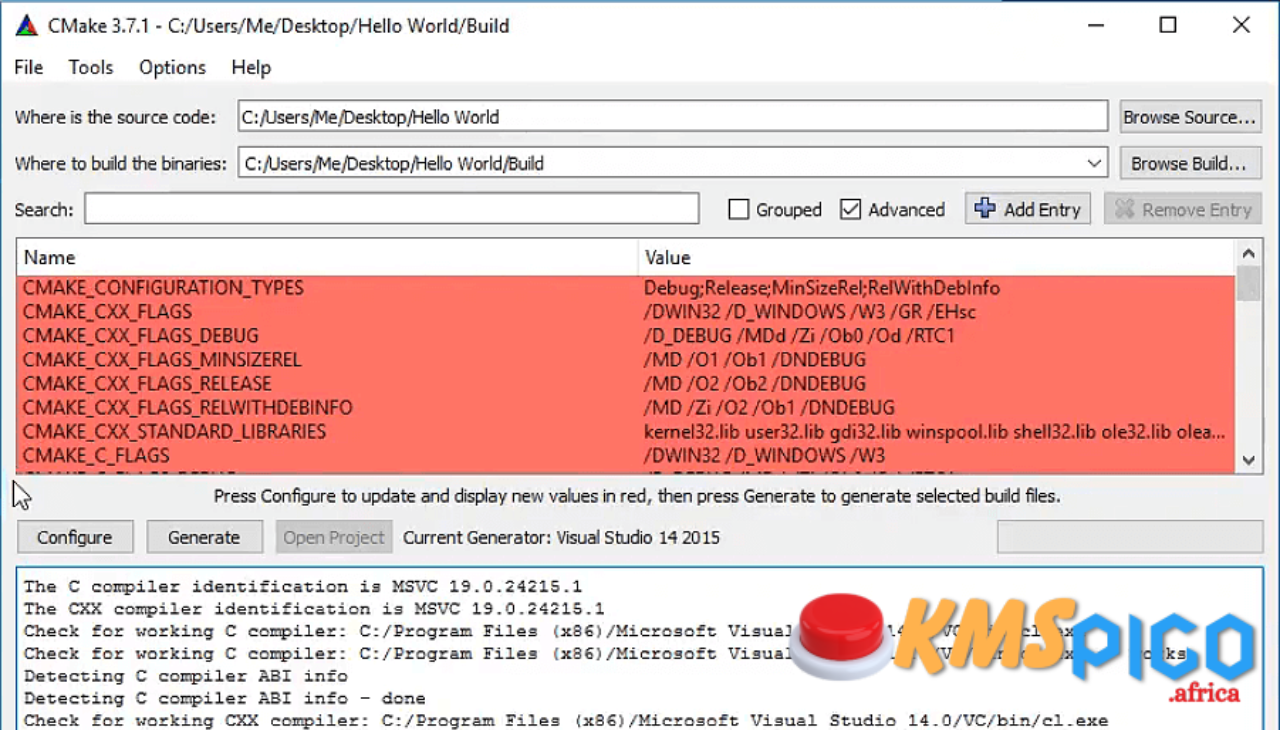Viewport: 1280px width, 730px height.
Task: Maximize the CMake window
Action: (x=1168, y=26)
